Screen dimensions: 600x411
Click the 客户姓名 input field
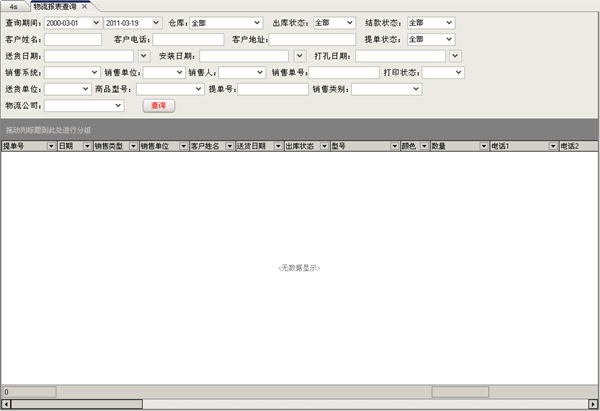[x=72, y=39]
